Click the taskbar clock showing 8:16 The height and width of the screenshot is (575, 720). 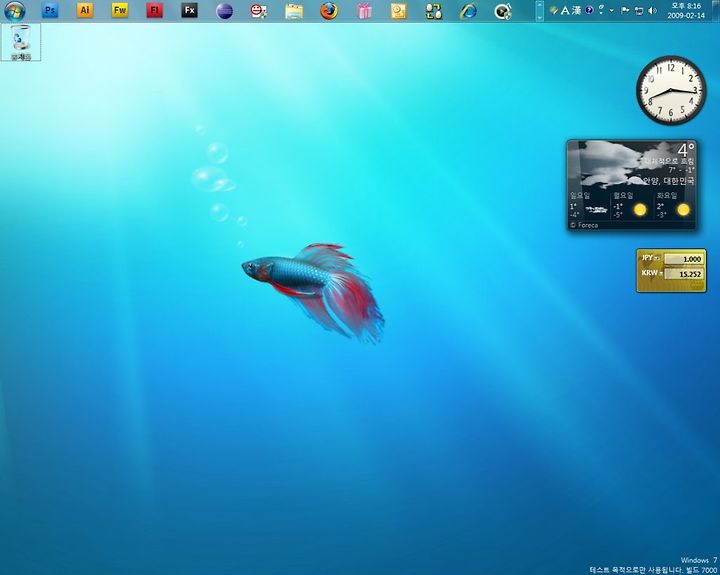[x=686, y=6]
